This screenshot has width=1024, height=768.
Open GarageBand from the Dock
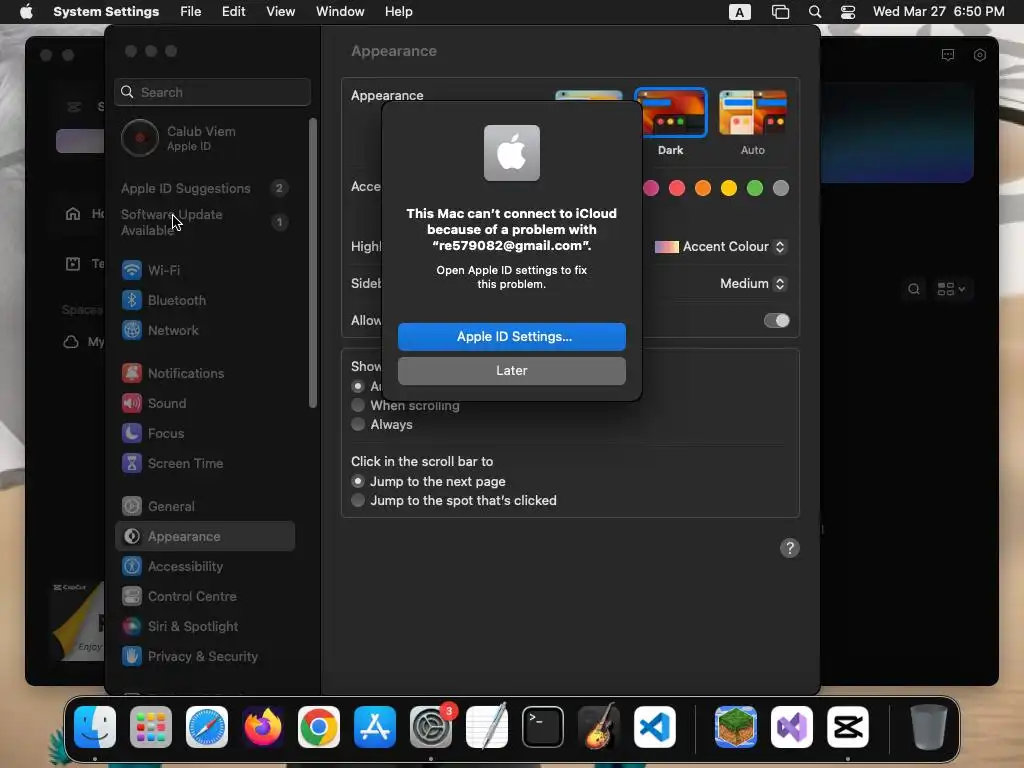(599, 727)
